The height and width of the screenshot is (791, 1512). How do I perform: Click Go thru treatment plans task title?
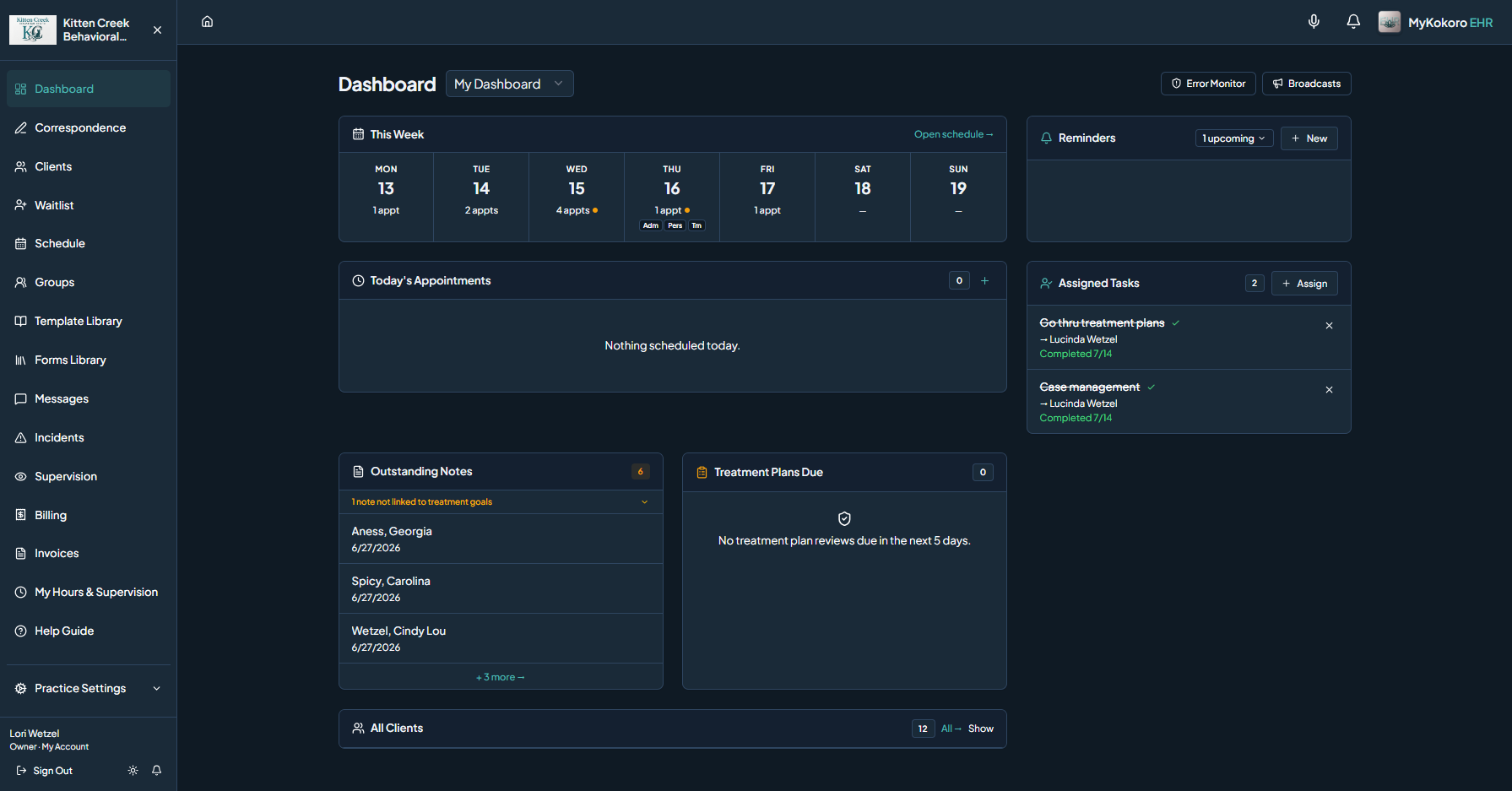point(1102,322)
